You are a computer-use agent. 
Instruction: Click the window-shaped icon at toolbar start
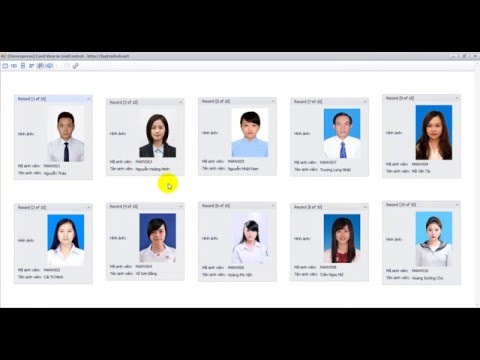point(5,66)
